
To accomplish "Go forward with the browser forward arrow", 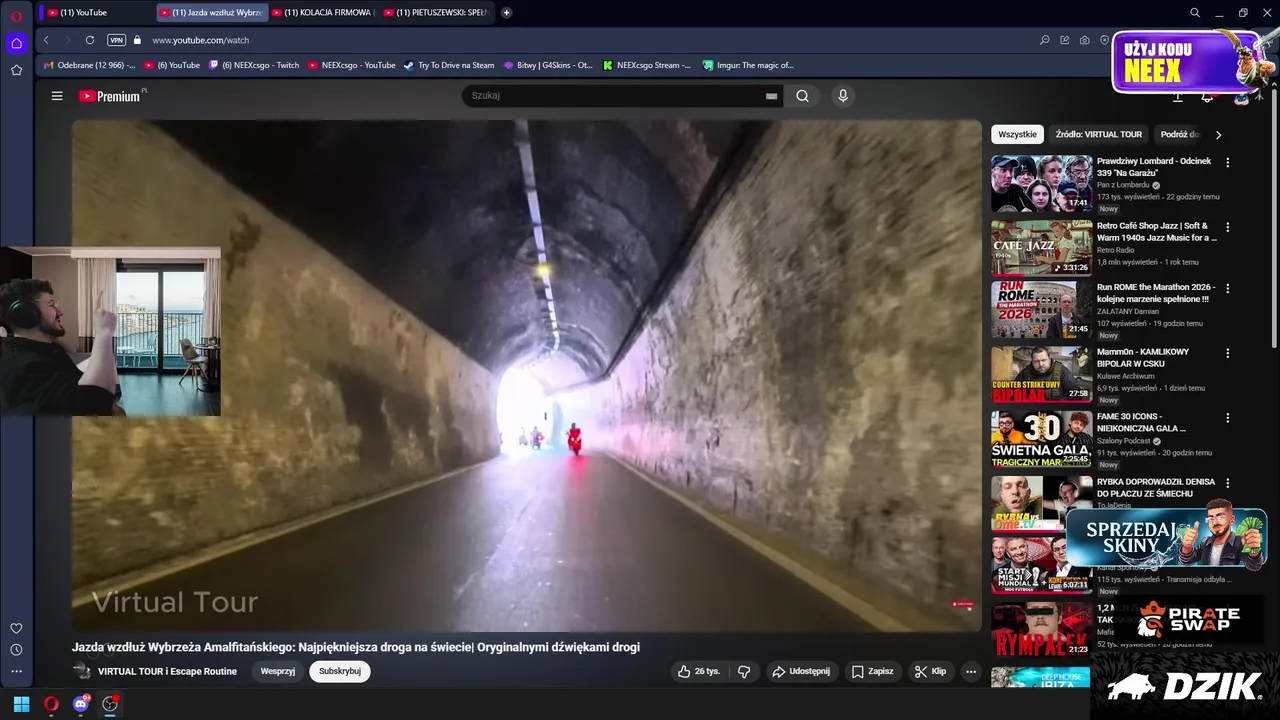I will (x=67, y=40).
